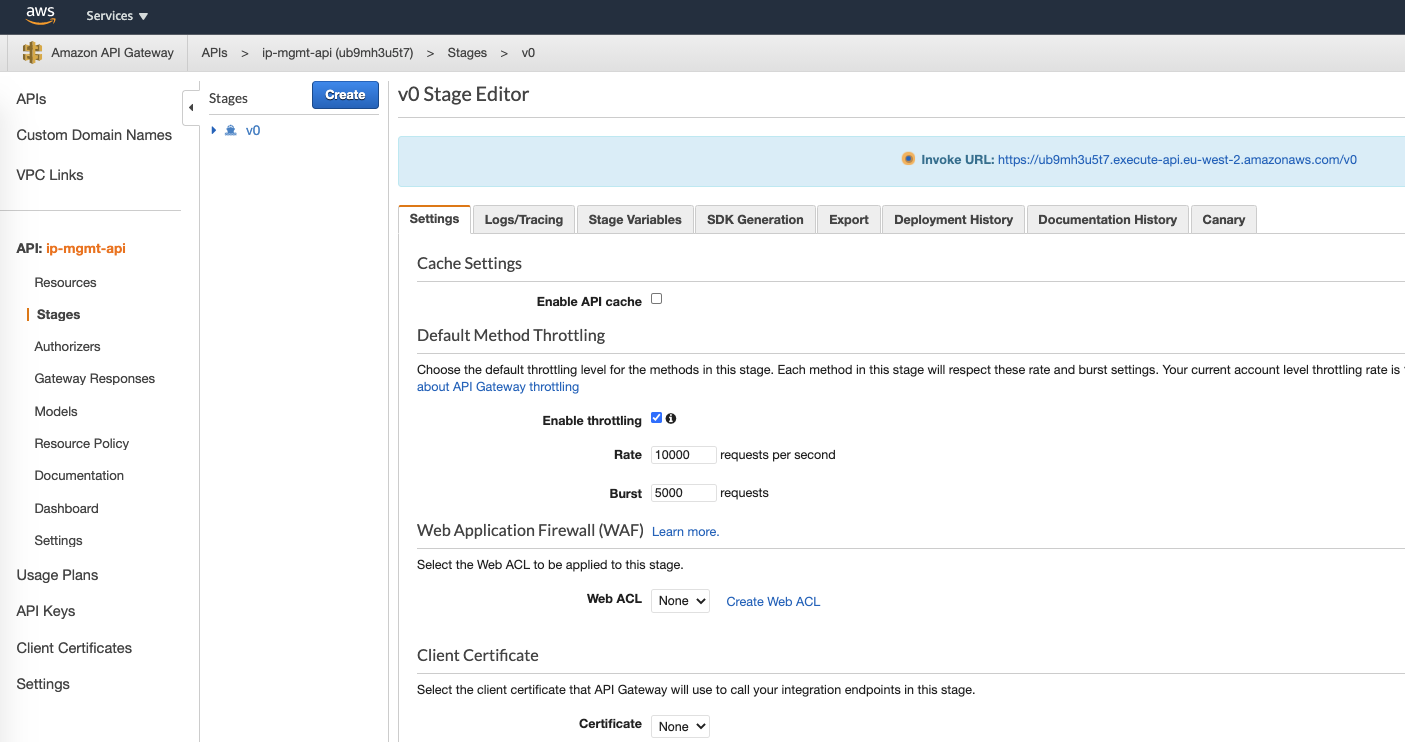
Task: Click the AWS logo icon
Action: coord(41,15)
